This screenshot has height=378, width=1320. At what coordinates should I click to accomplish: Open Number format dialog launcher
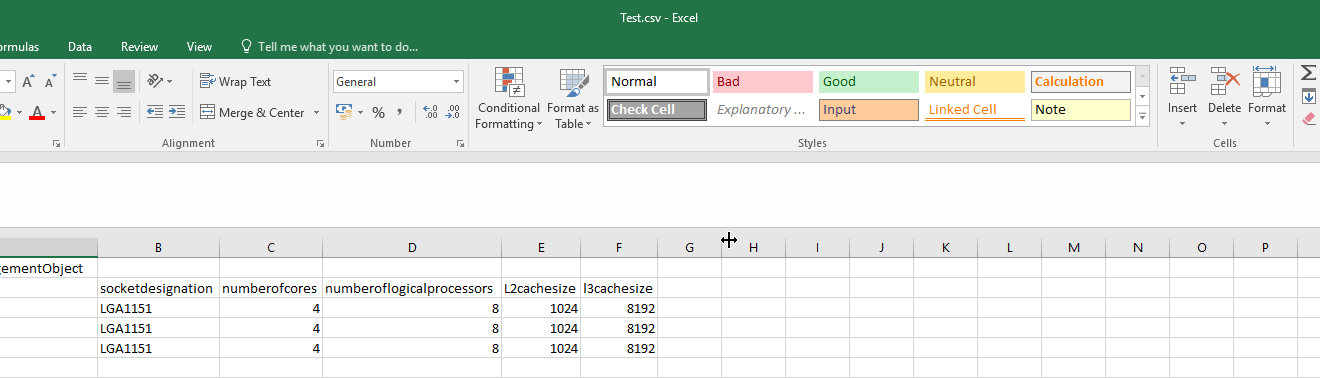pos(460,144)
